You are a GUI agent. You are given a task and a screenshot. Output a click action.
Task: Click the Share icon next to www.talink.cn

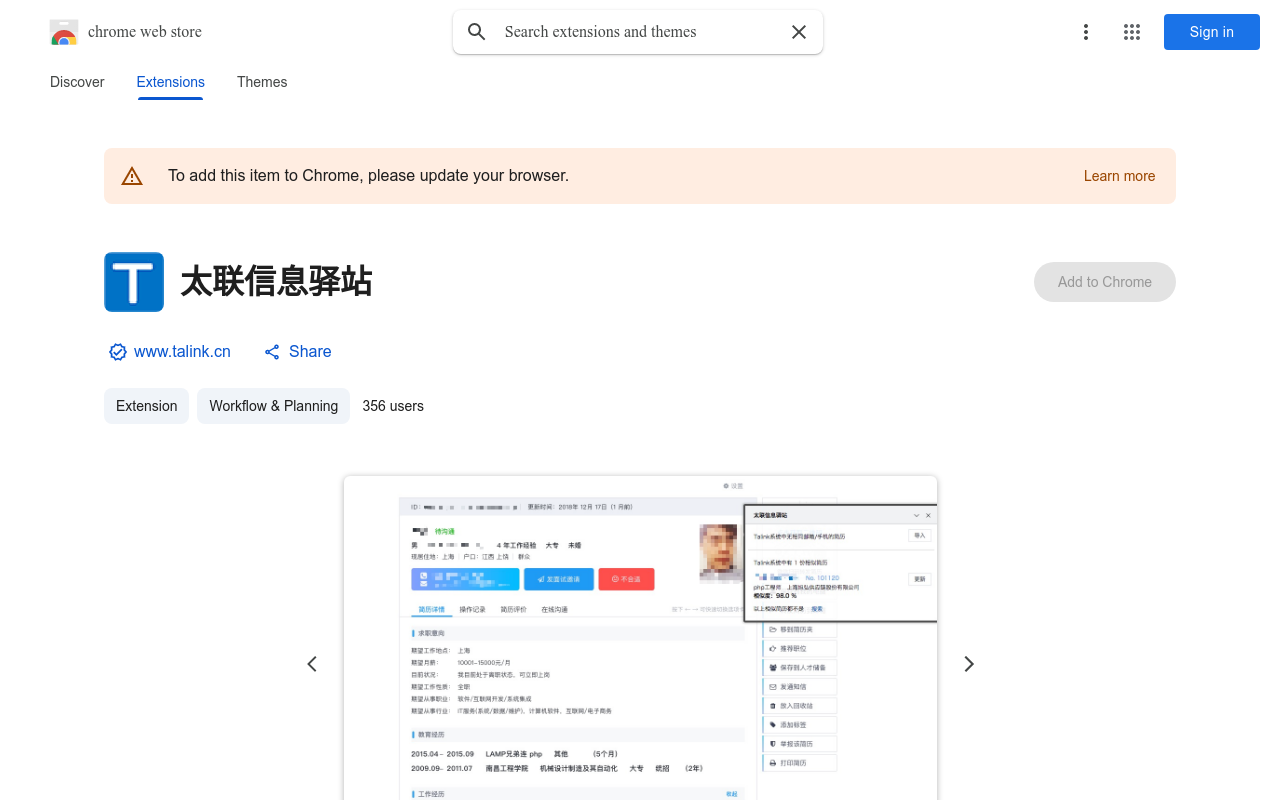click(x=271, y=352)
